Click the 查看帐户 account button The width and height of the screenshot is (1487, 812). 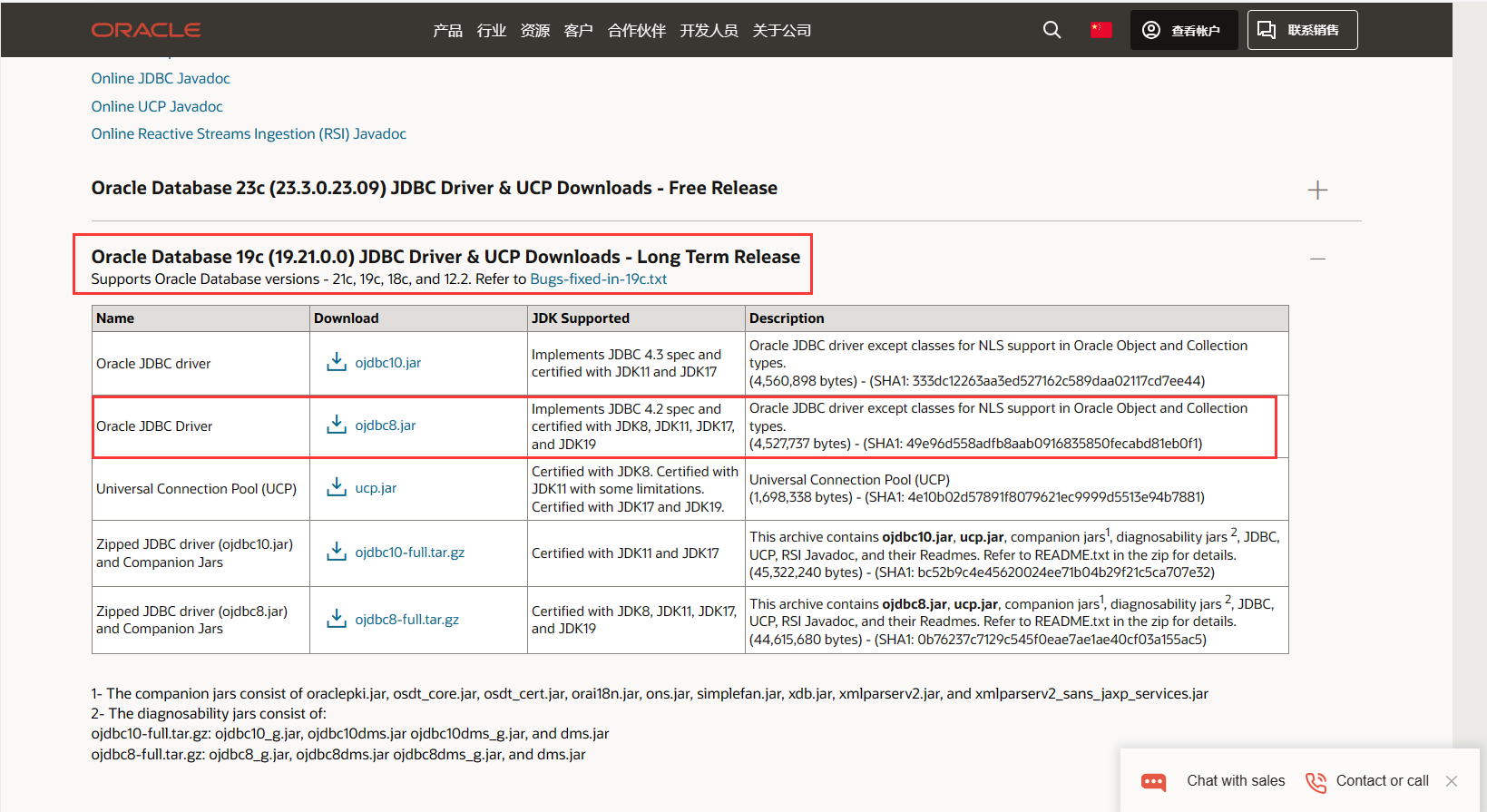(1183, 30)
